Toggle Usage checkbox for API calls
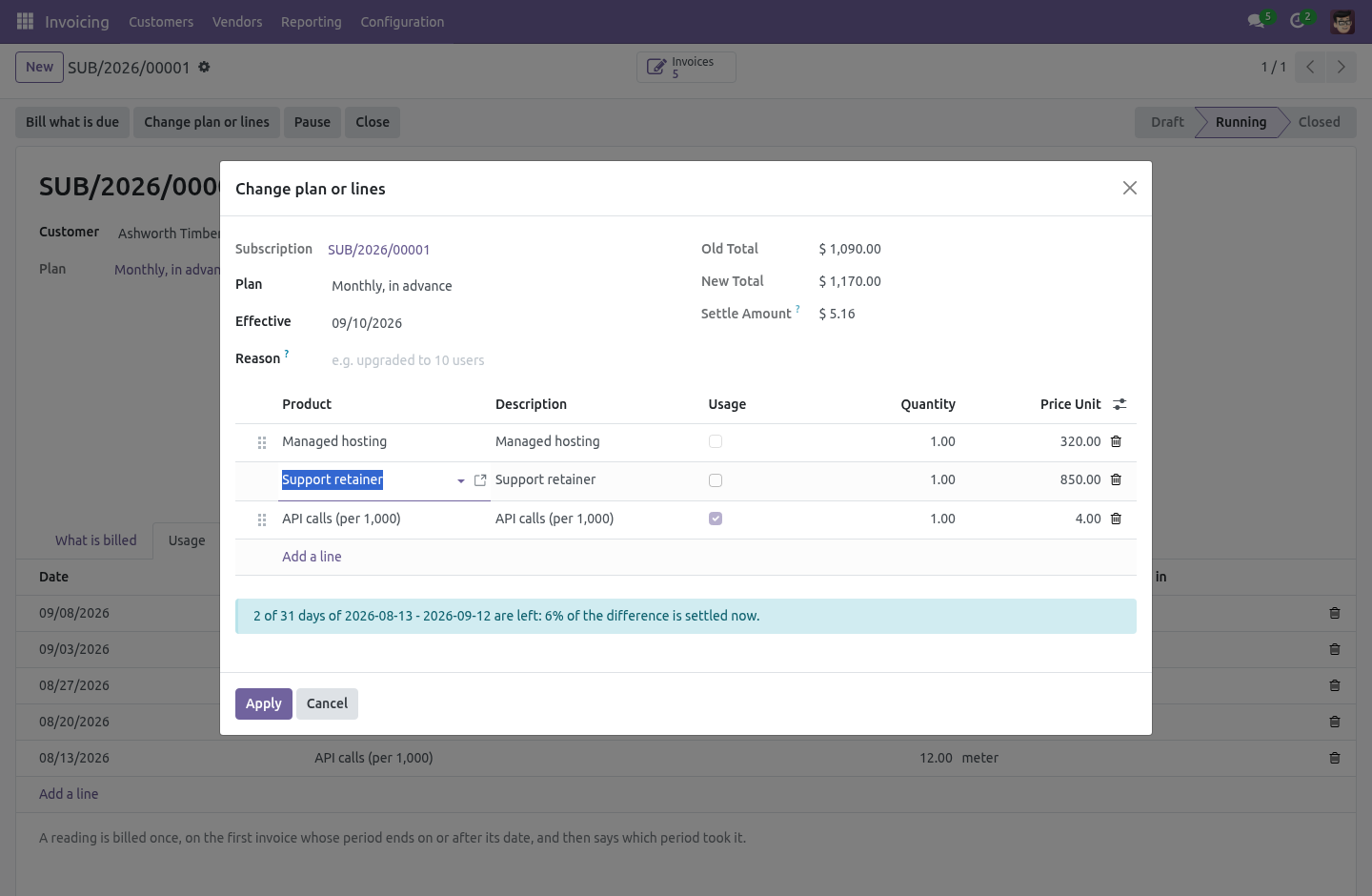This screenshot has height=896, width=1372. click(x=716, y=519)
